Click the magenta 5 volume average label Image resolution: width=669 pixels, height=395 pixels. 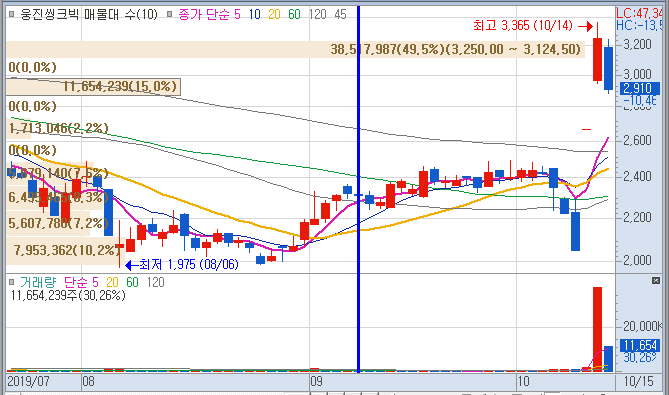pos(95,282)
